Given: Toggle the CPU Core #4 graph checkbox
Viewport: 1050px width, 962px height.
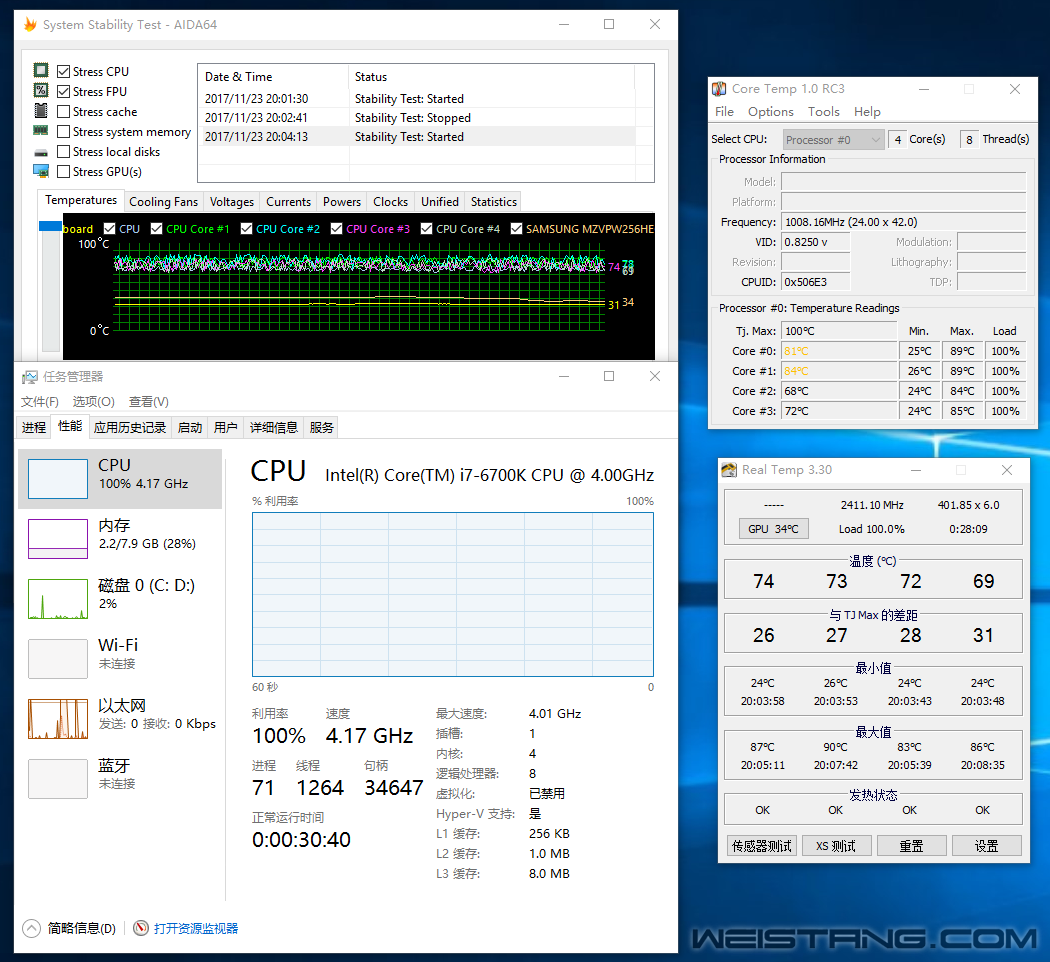Looking at the screenshot, I should (x=427, y=228).
